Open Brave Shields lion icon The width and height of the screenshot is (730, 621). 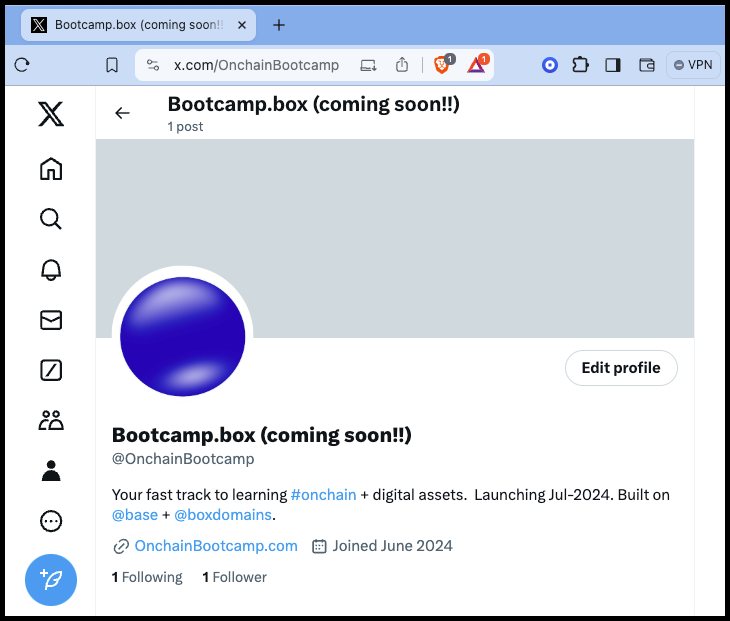(x=443, y=65)
